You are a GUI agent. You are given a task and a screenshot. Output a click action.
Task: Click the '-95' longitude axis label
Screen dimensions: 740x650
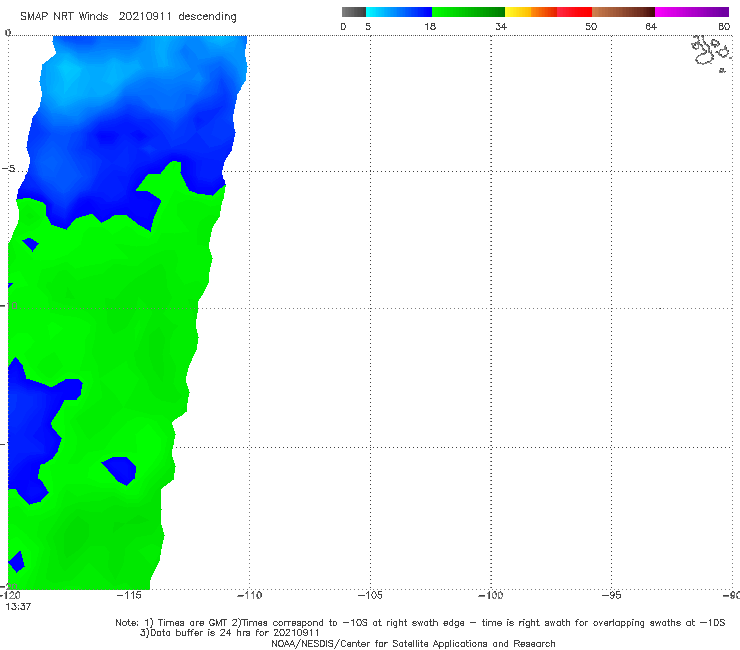point(612,595)
